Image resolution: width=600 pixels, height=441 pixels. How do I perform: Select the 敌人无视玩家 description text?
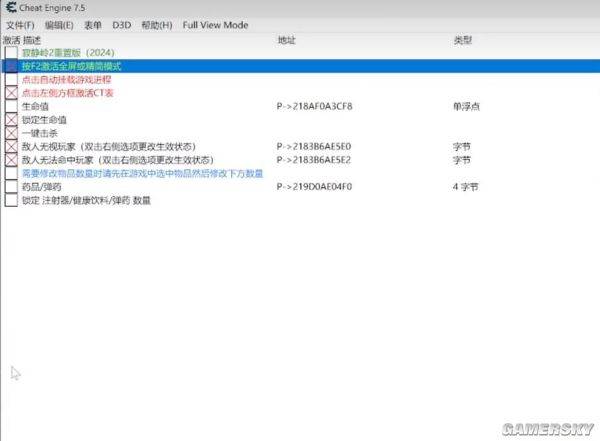109,147
